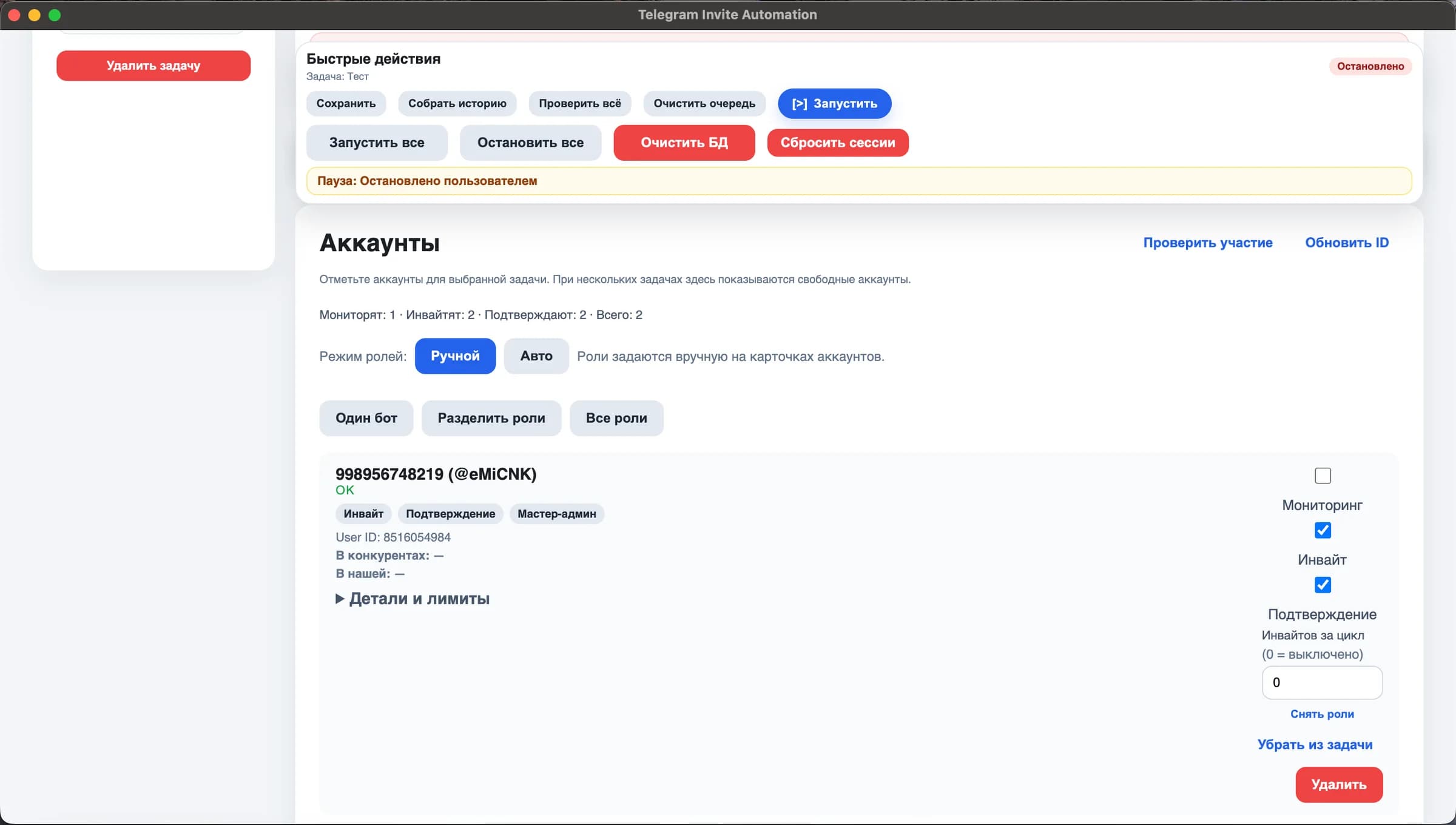Viewport: 1456px width, 825px height.
Task: Click the User ID: 8516054984 text
Action: tap(393, 537)
